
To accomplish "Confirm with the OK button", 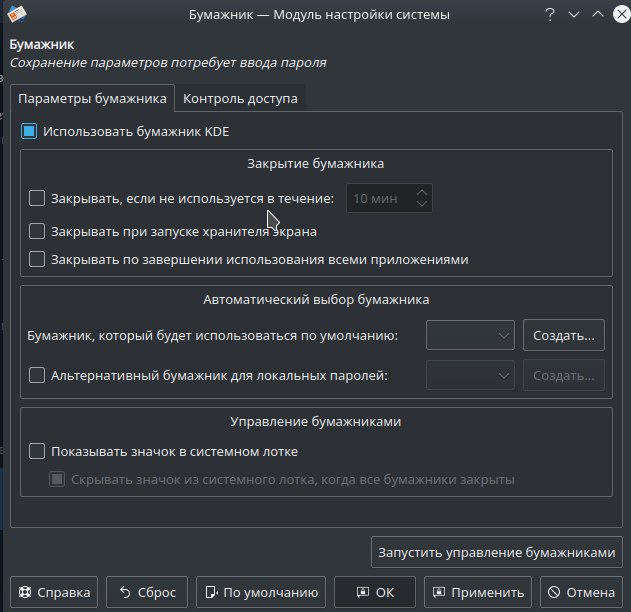I will coord(375,592).
